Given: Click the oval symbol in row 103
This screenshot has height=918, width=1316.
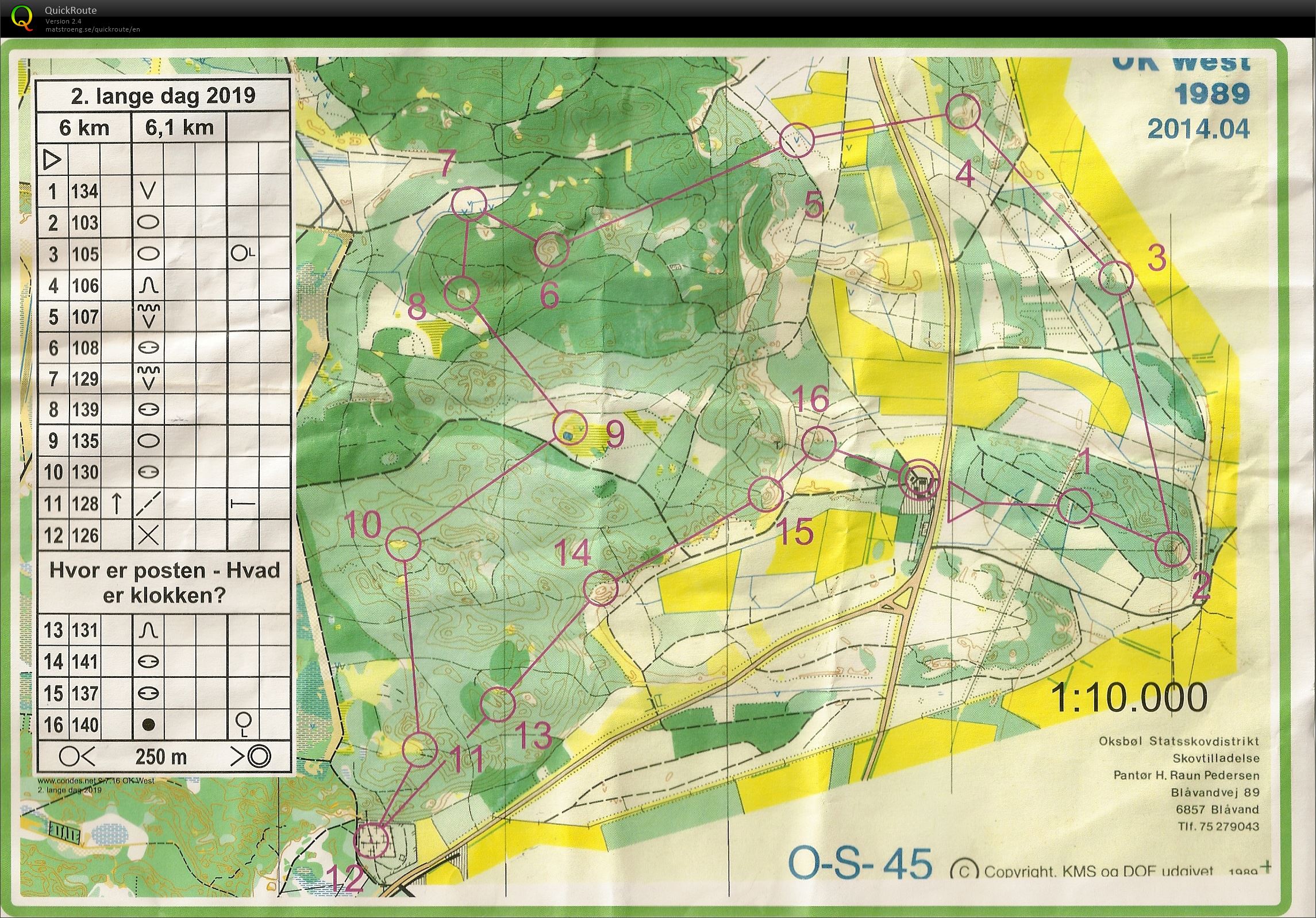Looking at the screenshot, I should (x=148, y=222).
